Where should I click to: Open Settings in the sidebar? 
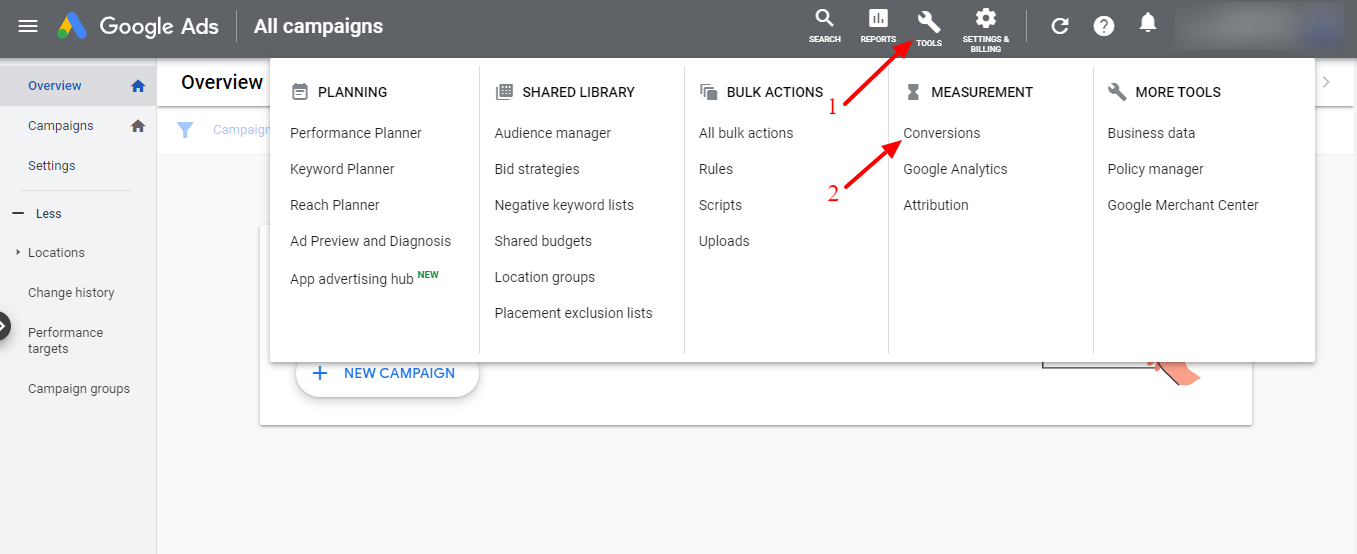coord(52,166)
